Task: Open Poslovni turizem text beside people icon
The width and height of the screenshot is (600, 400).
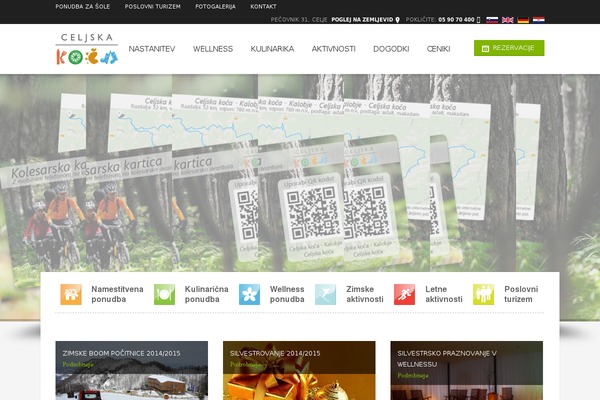Action: [x=521, y=294]
